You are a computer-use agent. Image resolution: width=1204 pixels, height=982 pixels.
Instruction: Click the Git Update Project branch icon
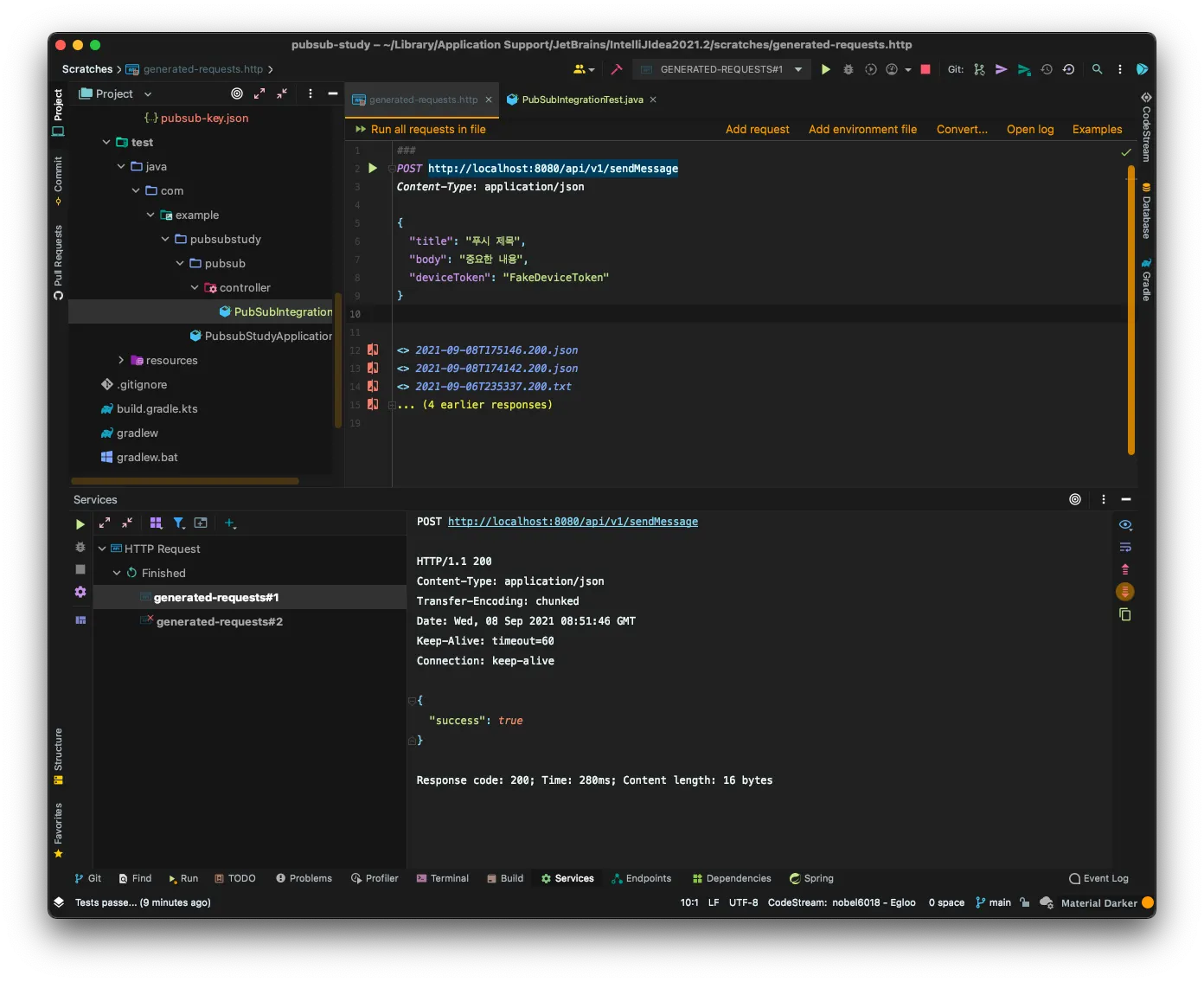pos(979,69)
